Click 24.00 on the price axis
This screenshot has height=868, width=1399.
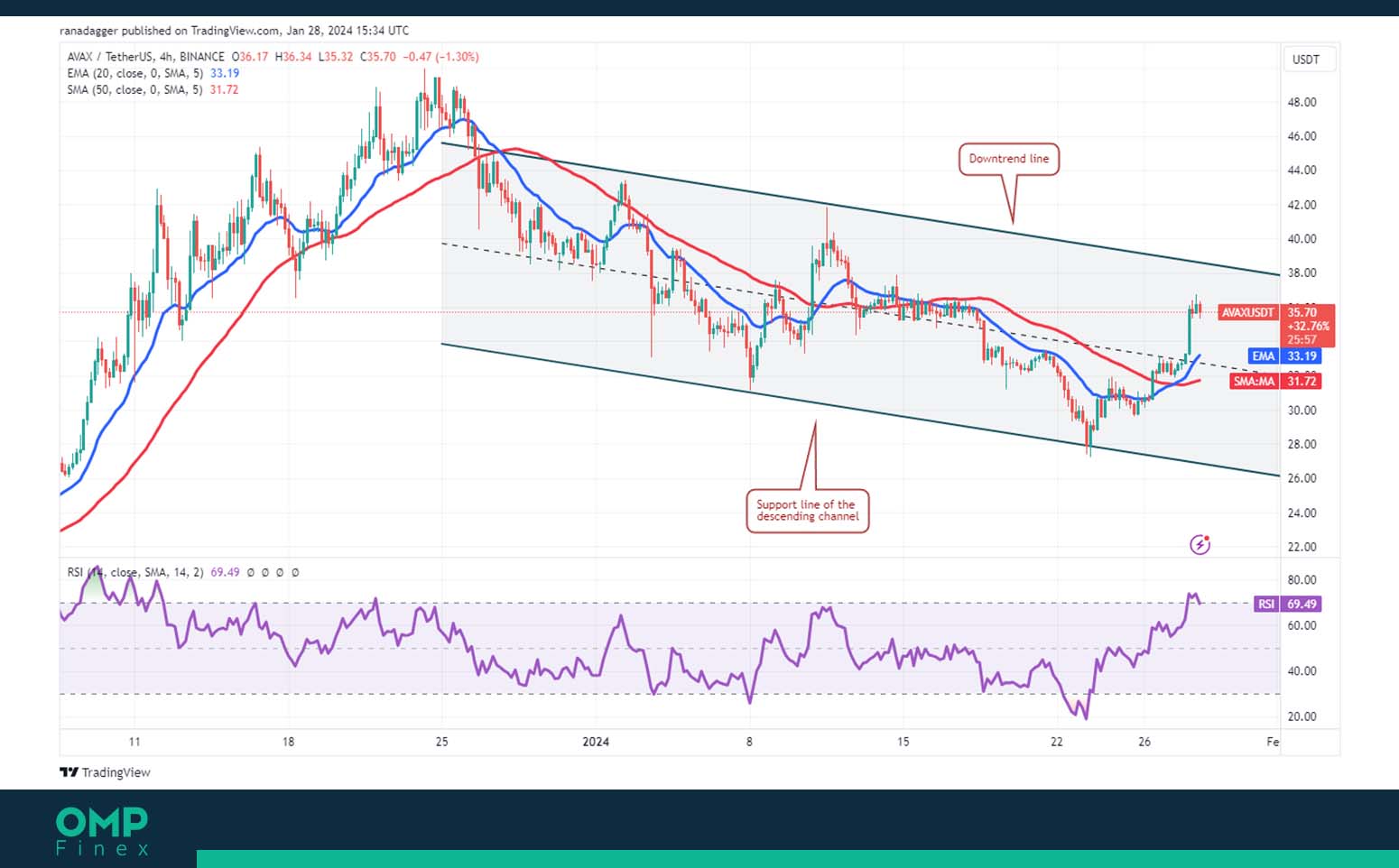pyautogui.click(x=1302, y=512)
